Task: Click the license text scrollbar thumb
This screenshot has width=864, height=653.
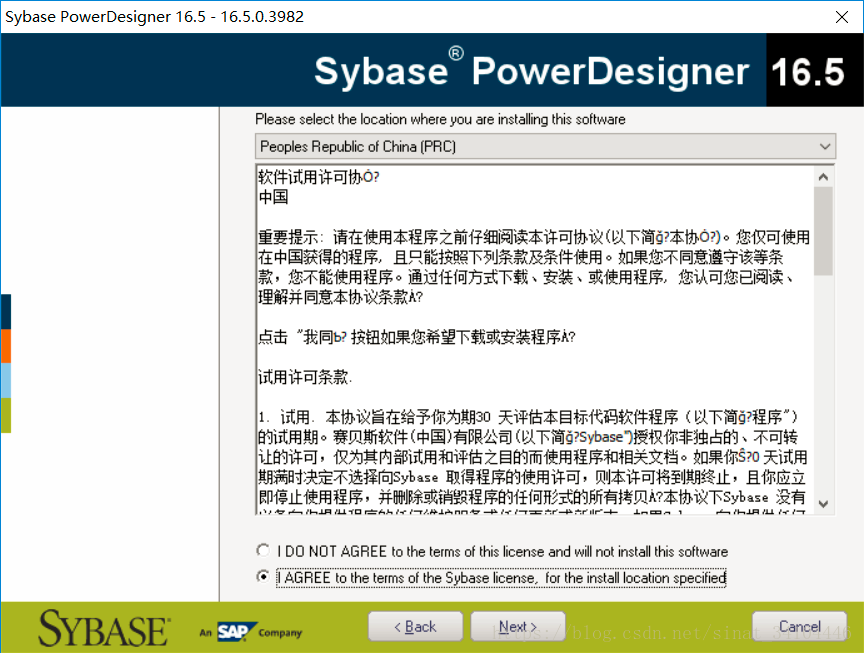Action: [x=824, y=231]
